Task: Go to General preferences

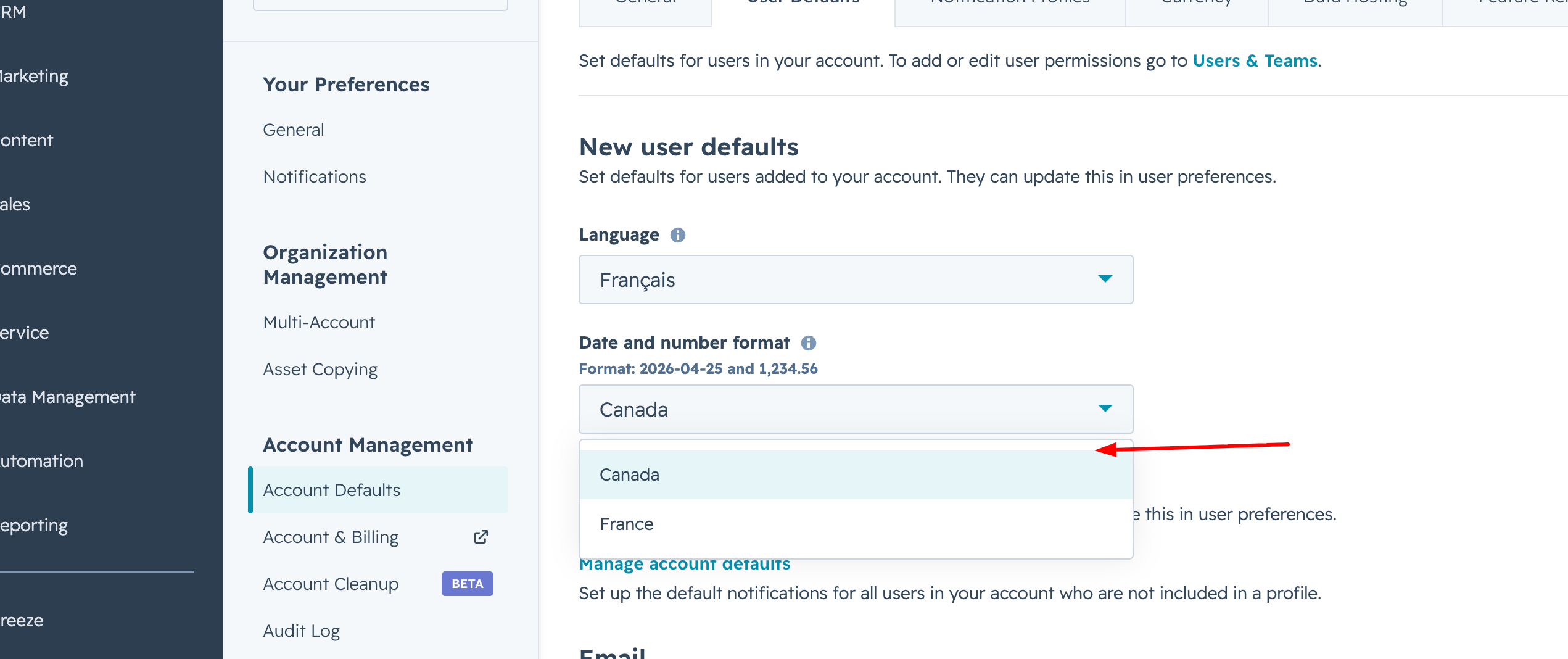Action: tap(293, 130)
